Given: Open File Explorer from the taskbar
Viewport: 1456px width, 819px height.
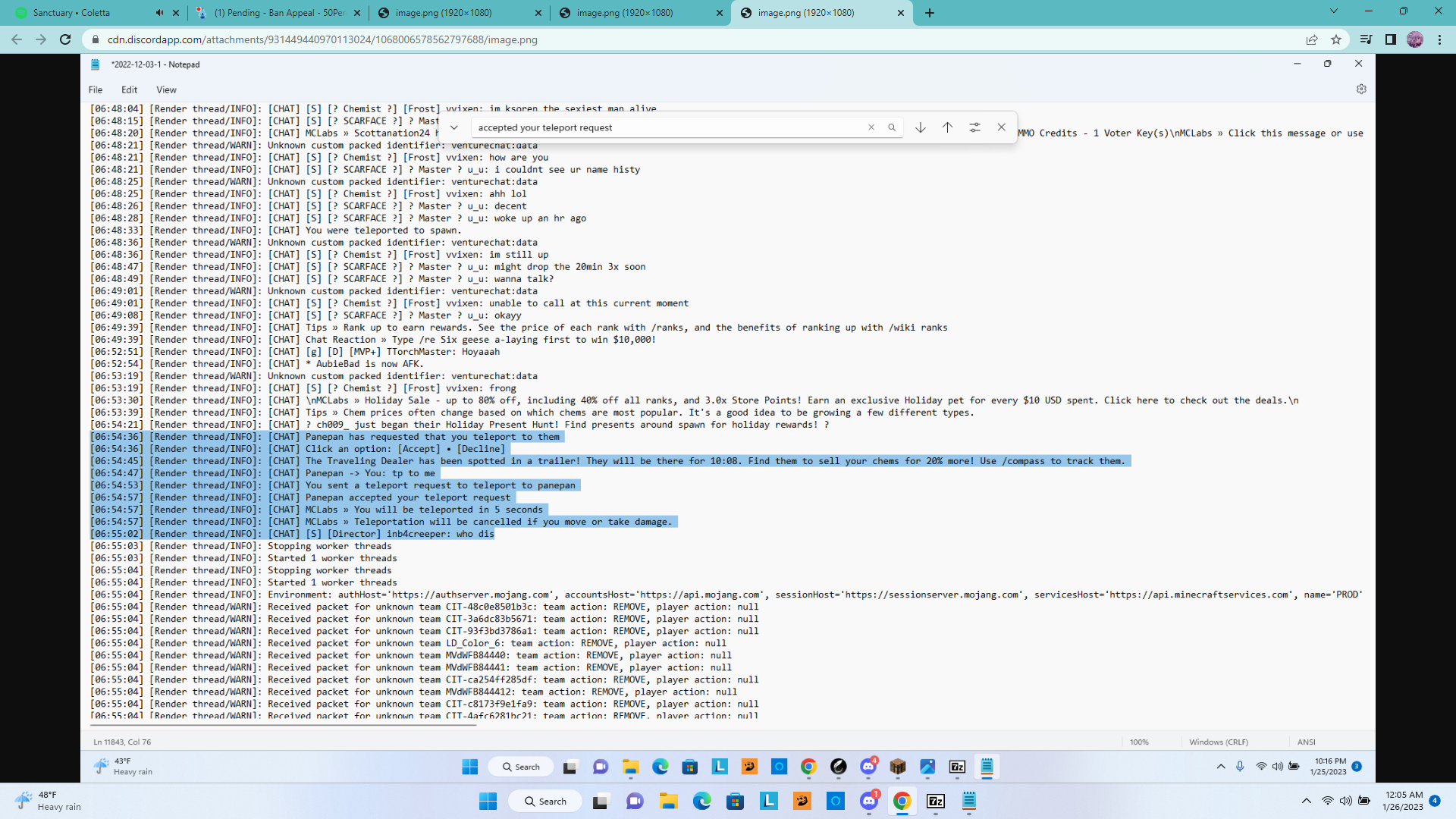Looking at the screenshot, I should pyautogui.click(x=668, y=802).
